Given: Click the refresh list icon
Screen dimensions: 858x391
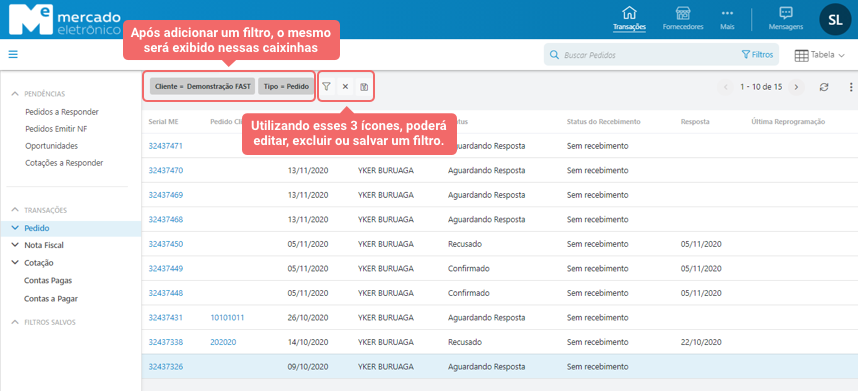Looking at the screenshot, I should click(x=824, y=87).
